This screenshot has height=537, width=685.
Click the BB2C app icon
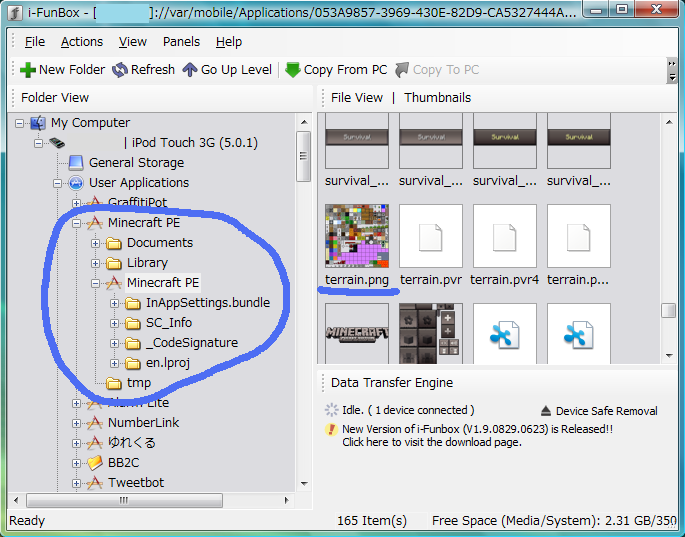(95, 463)
